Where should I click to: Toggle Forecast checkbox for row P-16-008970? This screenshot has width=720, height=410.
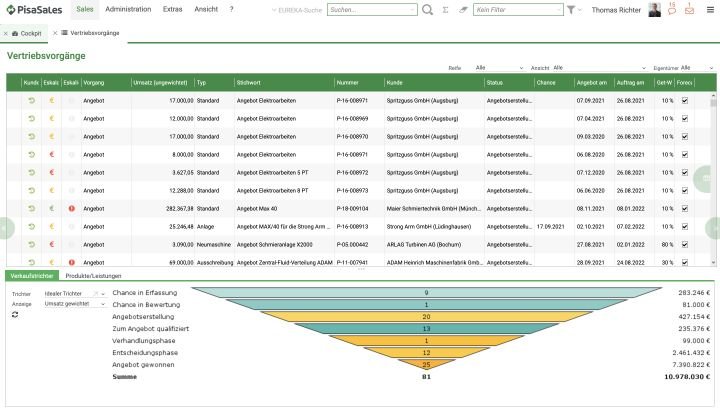click(x=685, y=136)
